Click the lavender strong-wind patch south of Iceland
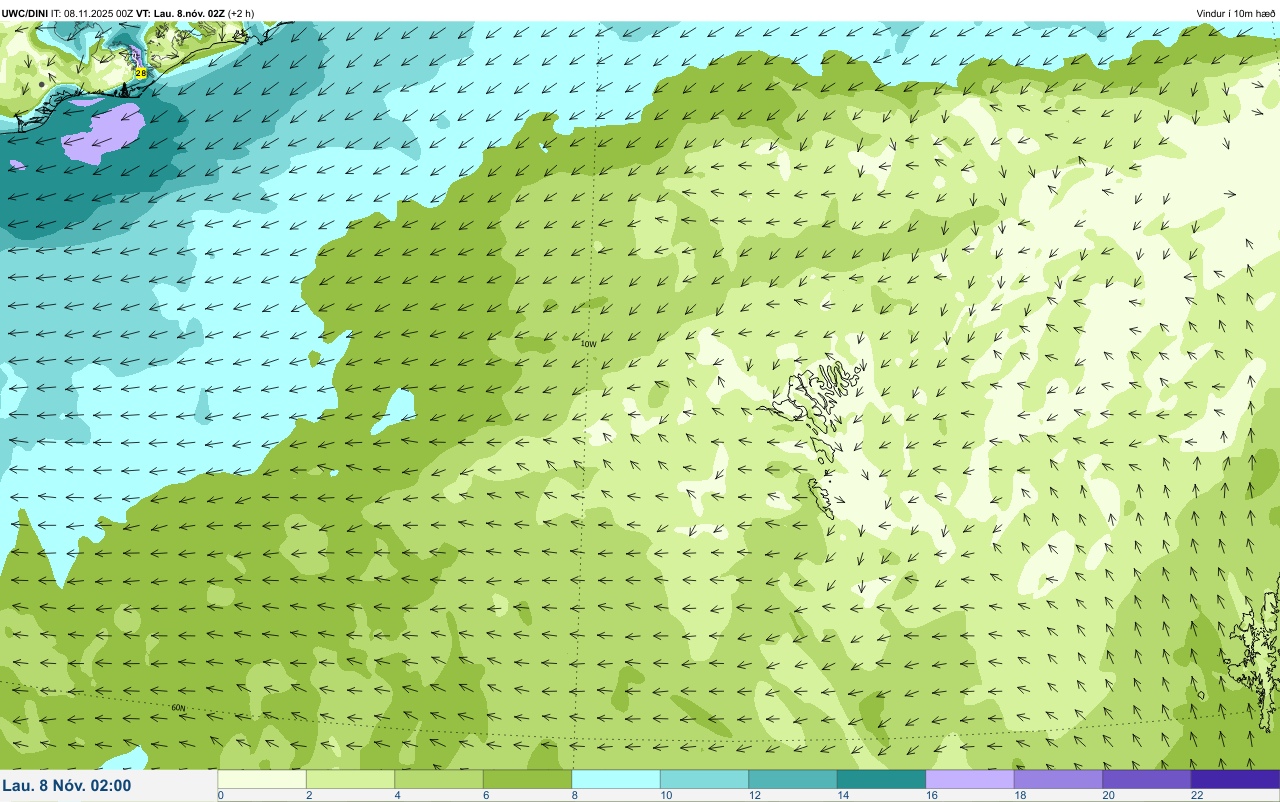The width and height of the screenshot is (1280, 802). [x=104, y=134]
